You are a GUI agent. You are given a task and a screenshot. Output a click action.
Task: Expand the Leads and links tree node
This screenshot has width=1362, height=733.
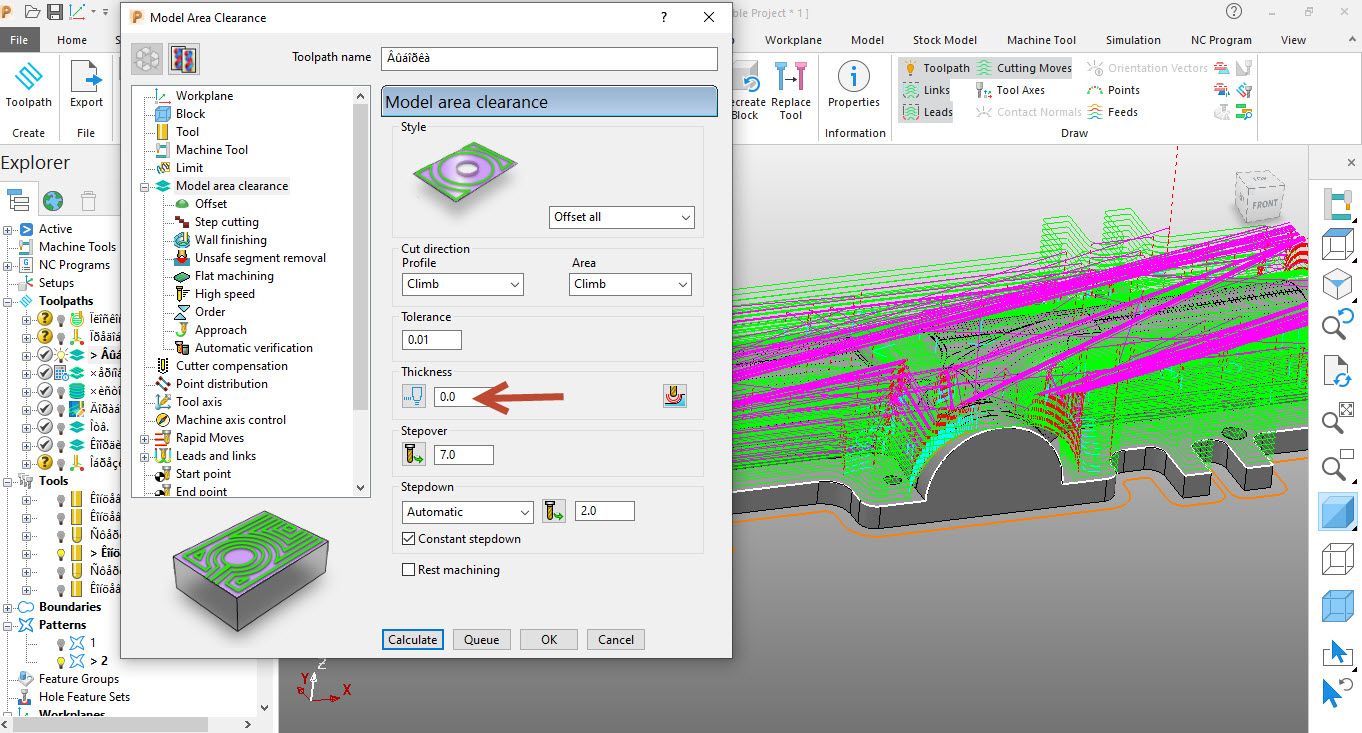(145, 456)
